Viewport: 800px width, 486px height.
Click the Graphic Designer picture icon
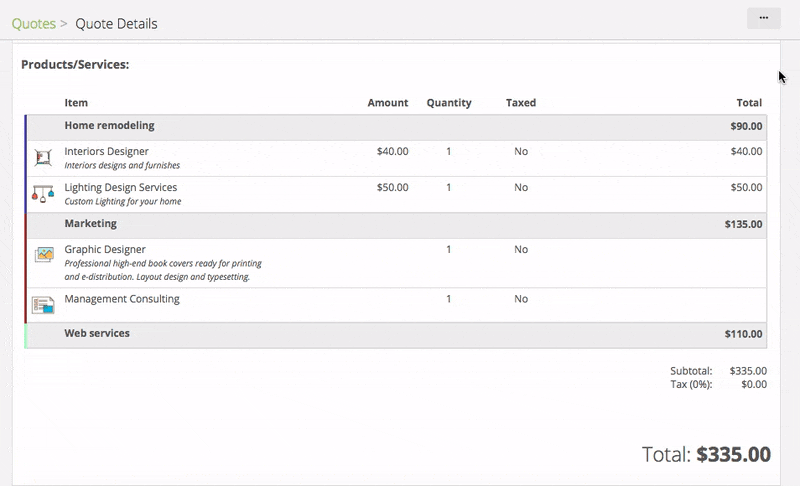(x=43, y=255)
